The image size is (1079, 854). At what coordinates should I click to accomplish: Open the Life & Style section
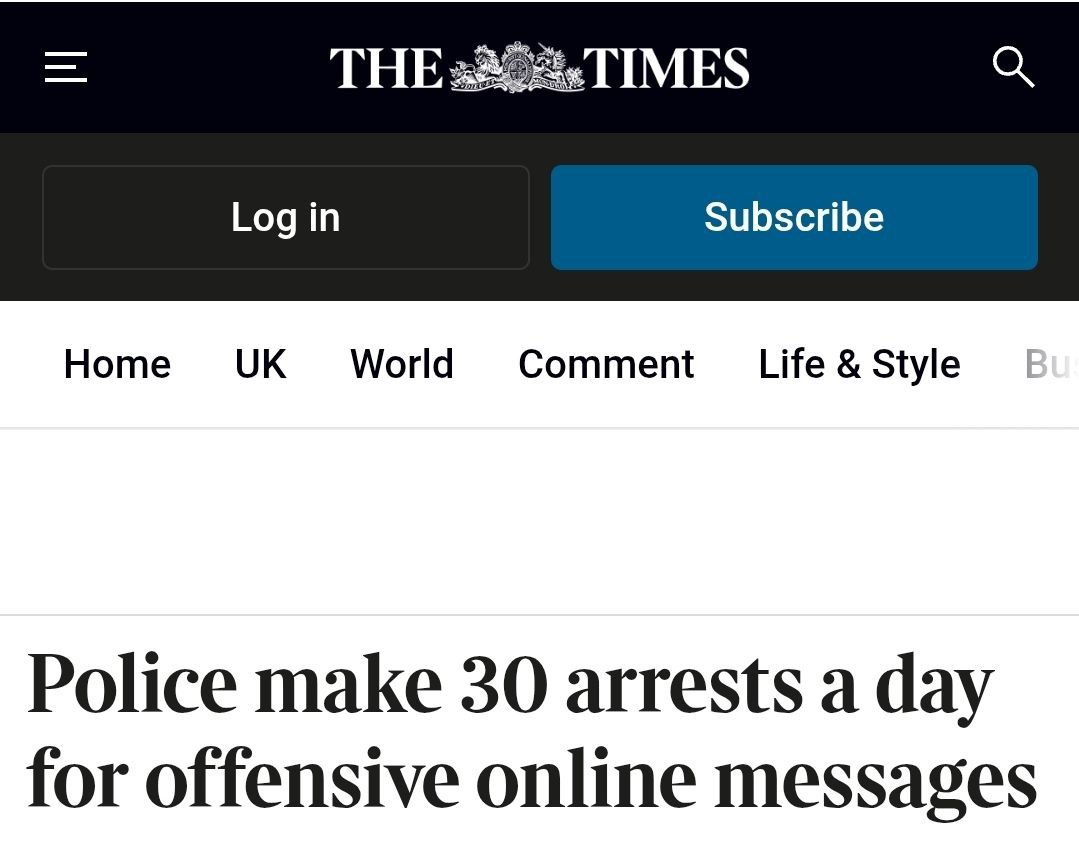pos(859,364)
